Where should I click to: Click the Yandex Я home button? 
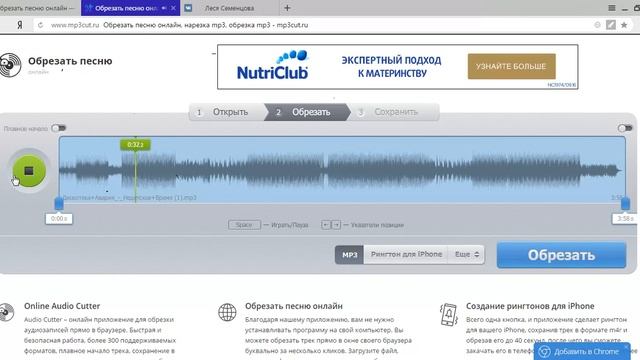pos(19,25)
